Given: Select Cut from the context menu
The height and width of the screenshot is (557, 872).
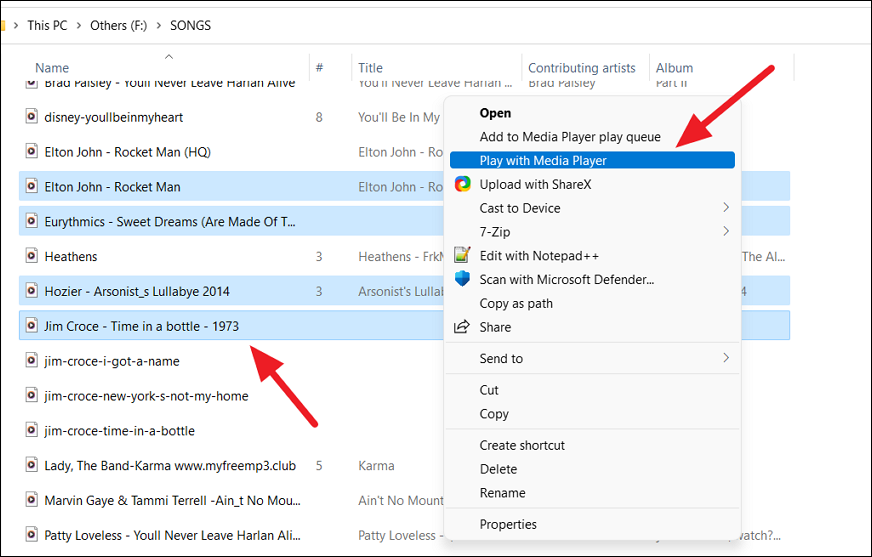Looking at the screenshot, I should pos(489,390).
